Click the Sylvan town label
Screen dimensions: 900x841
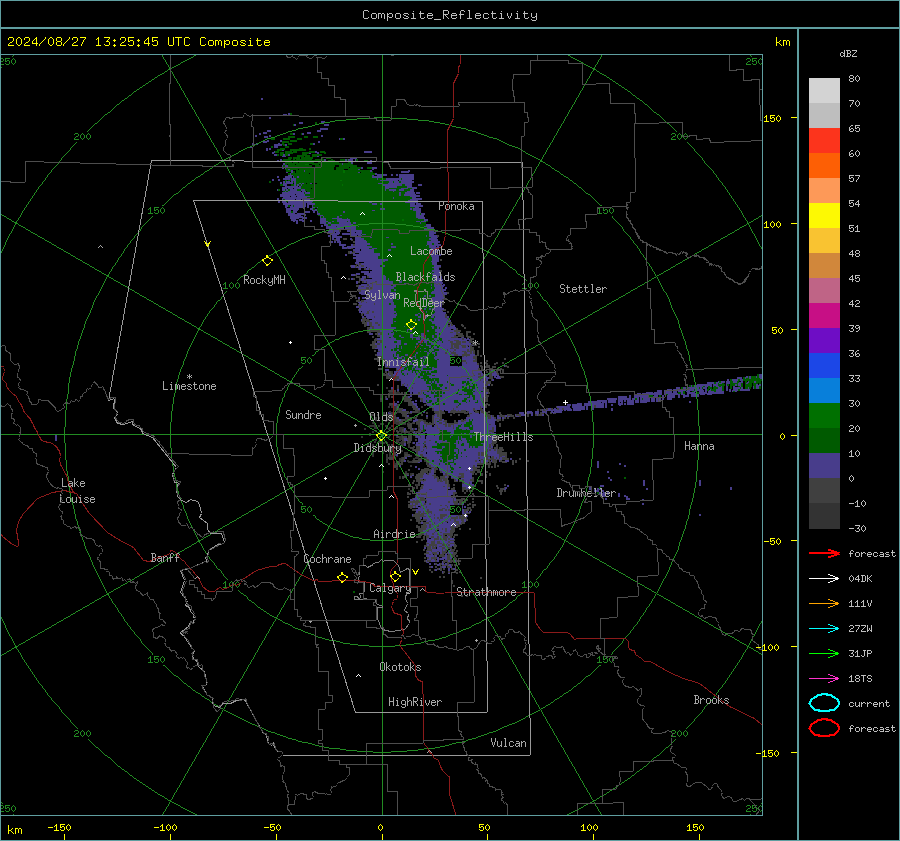pos(382,295)
